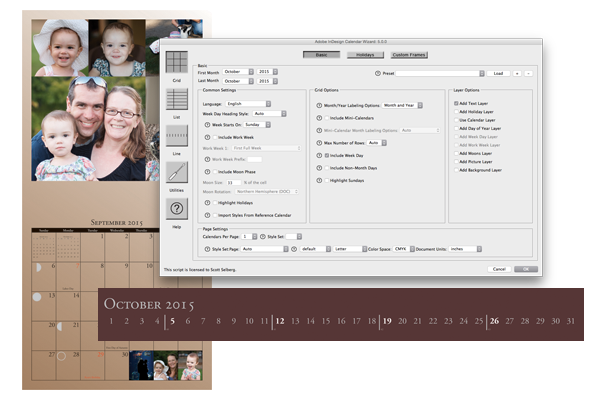600x400 pixels.
Task: Click the help icon before the default dropdown
Action: coord(294,249)
